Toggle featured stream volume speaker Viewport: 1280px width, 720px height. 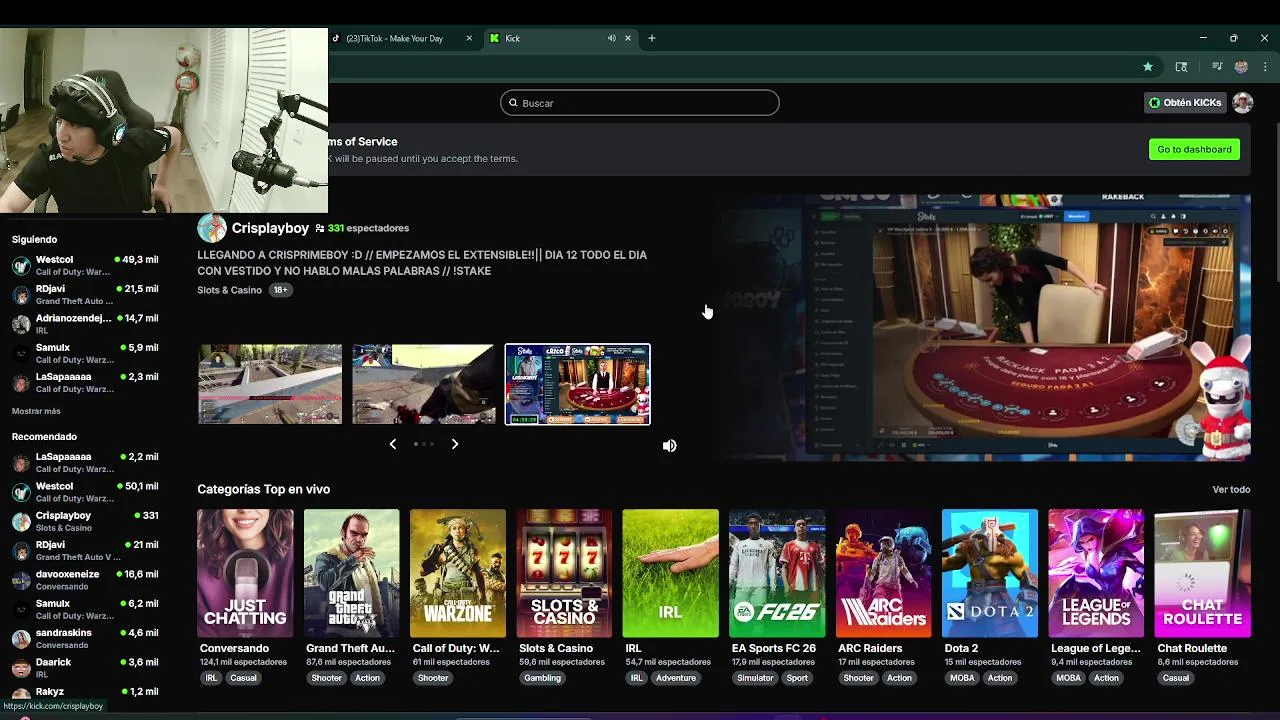coord(670,446)
